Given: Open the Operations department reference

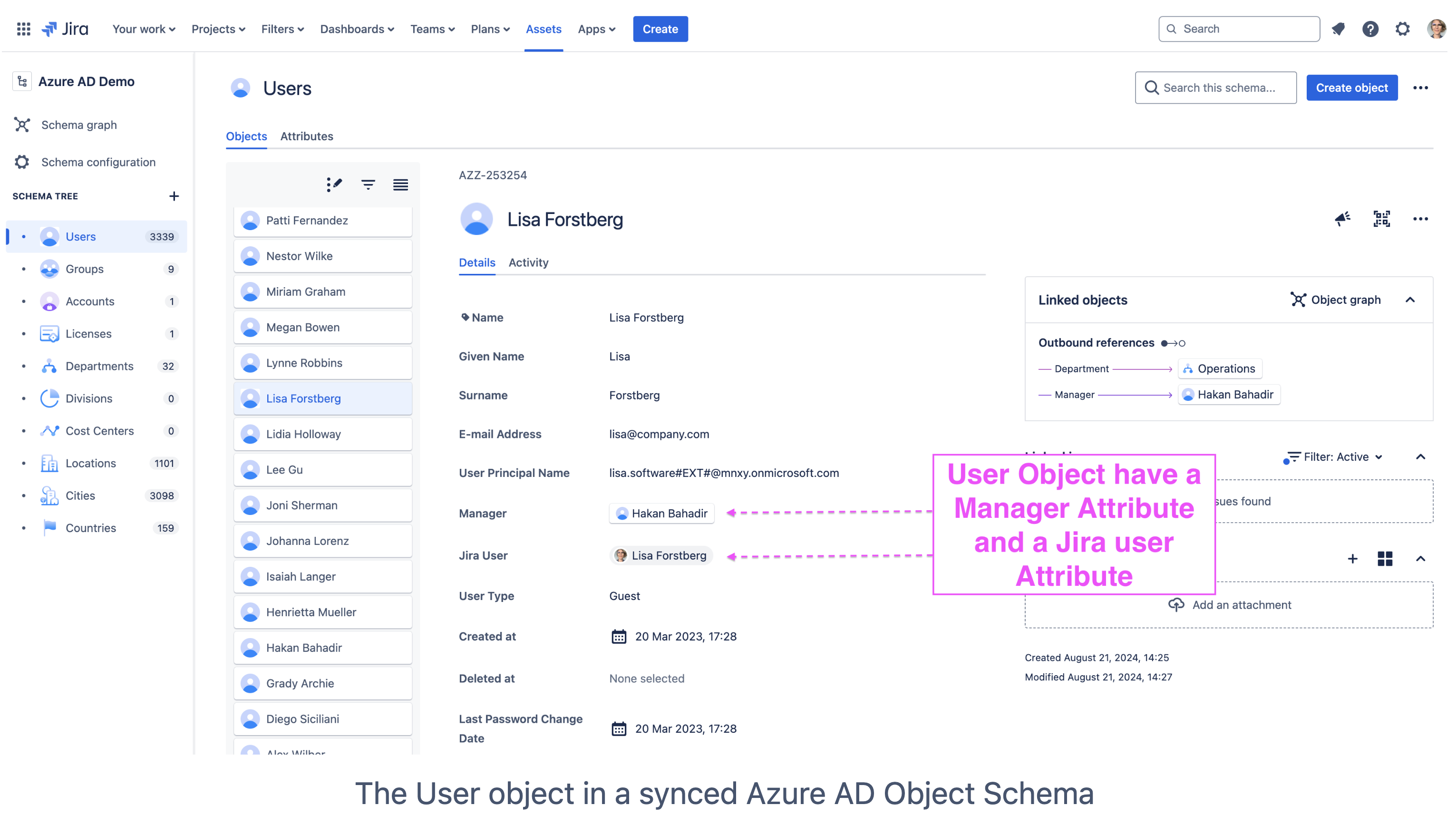Looking at the screenshot, I should point(1220,369).
